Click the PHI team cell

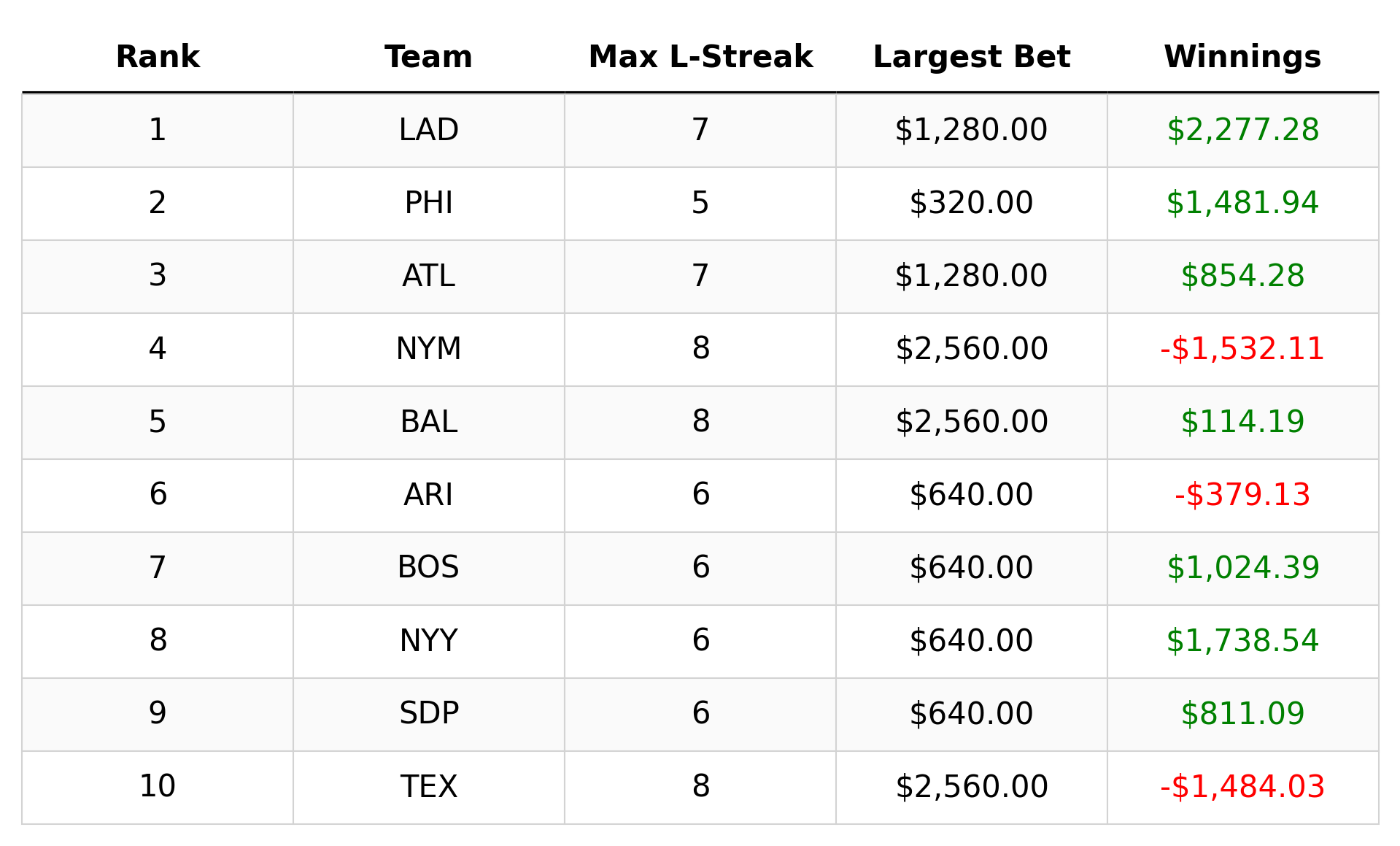click(428, 203)
